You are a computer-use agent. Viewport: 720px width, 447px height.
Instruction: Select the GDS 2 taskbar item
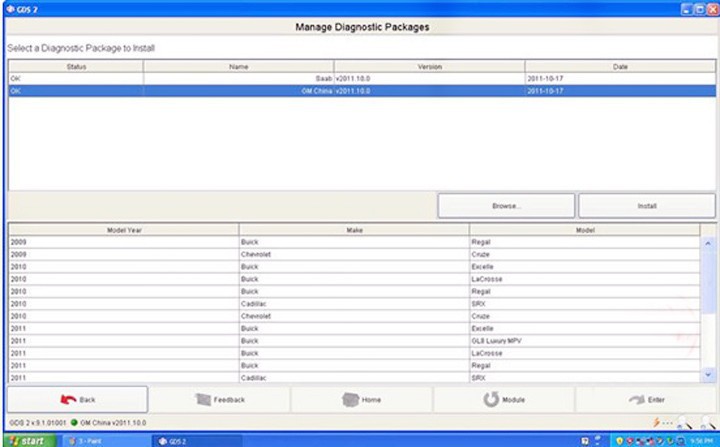click(x=197, y=441)
